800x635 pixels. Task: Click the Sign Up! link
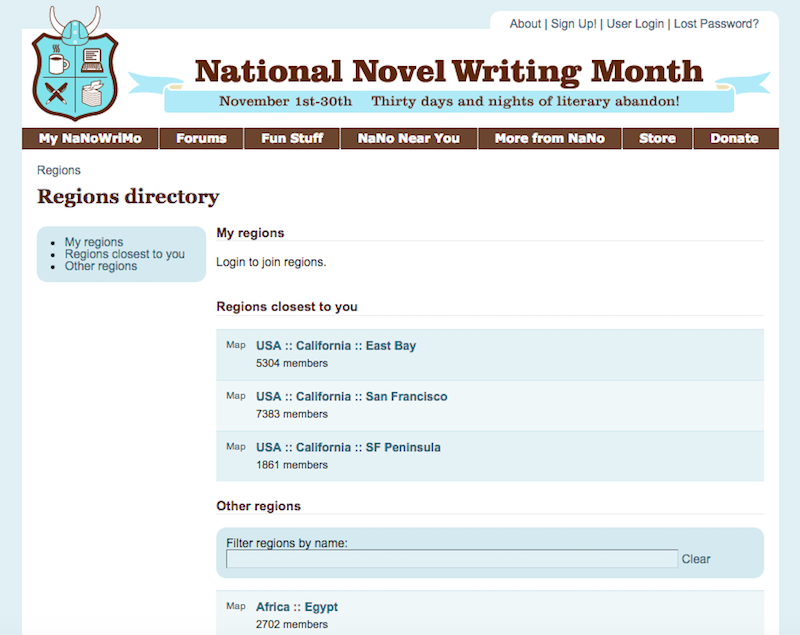point(573,24)
